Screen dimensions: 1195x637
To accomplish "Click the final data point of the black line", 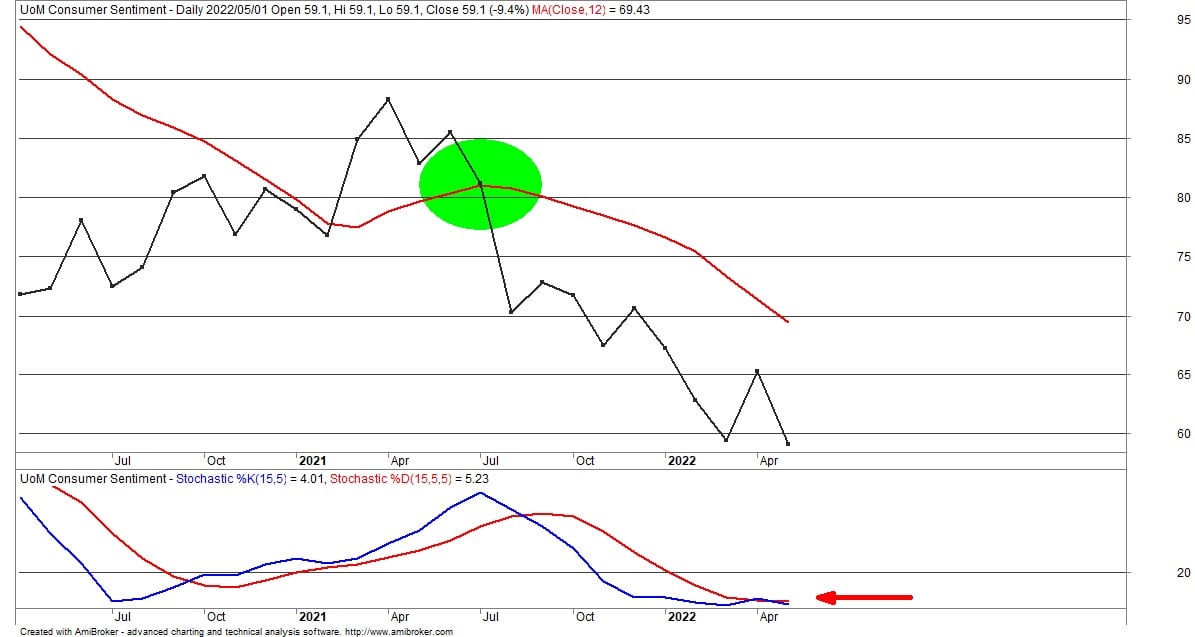I will pos(788,444).
